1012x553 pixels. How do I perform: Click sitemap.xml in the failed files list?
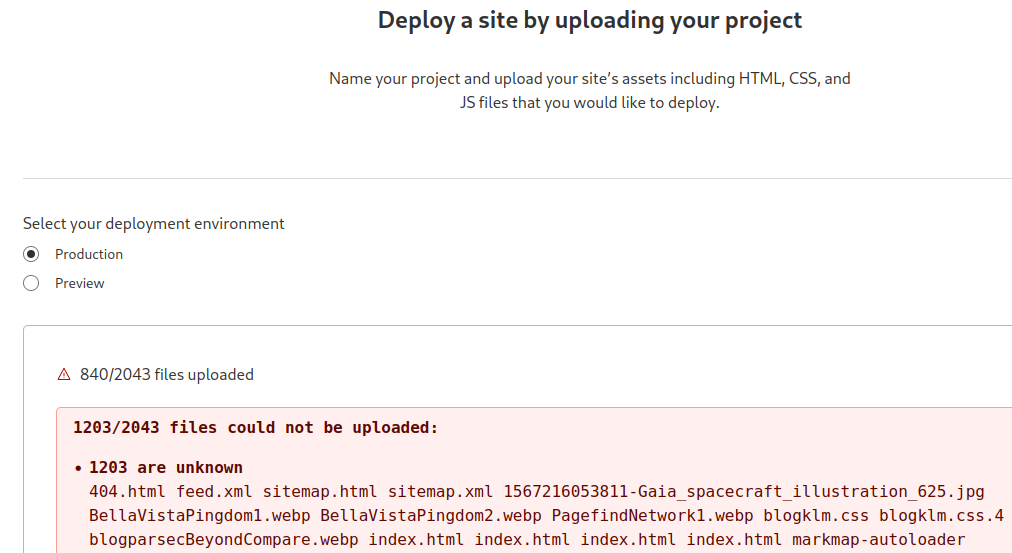[x=440, y=492]
